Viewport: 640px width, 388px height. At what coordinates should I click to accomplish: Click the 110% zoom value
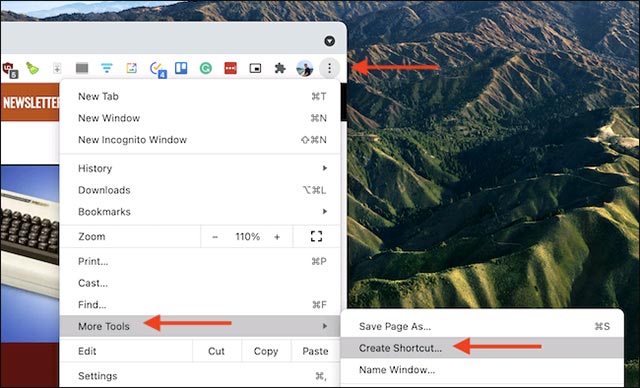(247, 237)
